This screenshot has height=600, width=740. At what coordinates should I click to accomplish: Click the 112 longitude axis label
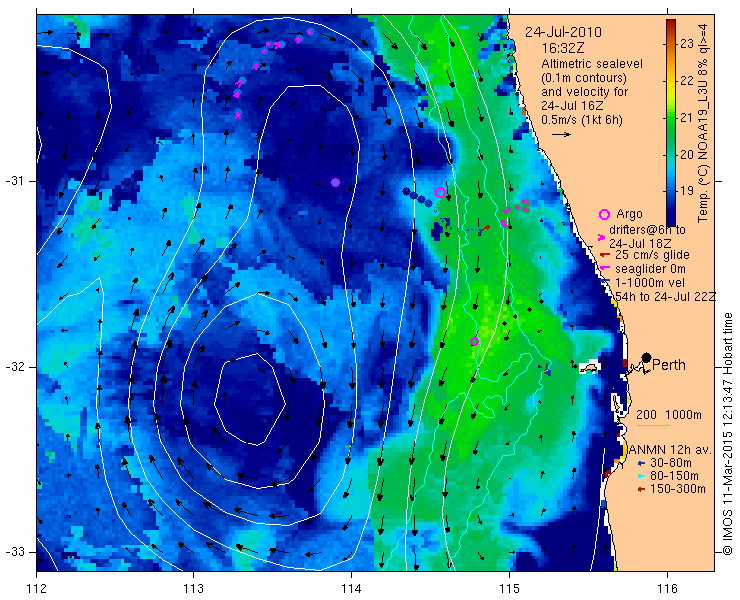(36, 589)
